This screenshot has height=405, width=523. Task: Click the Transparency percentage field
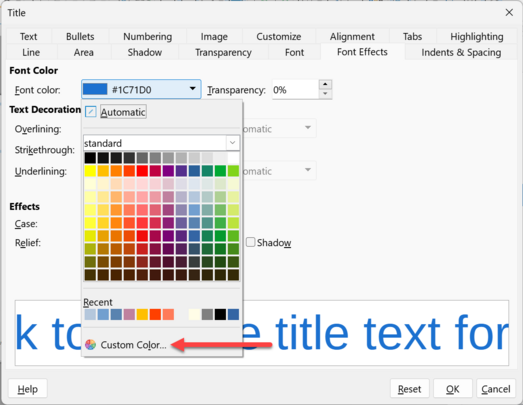[295, 89]
